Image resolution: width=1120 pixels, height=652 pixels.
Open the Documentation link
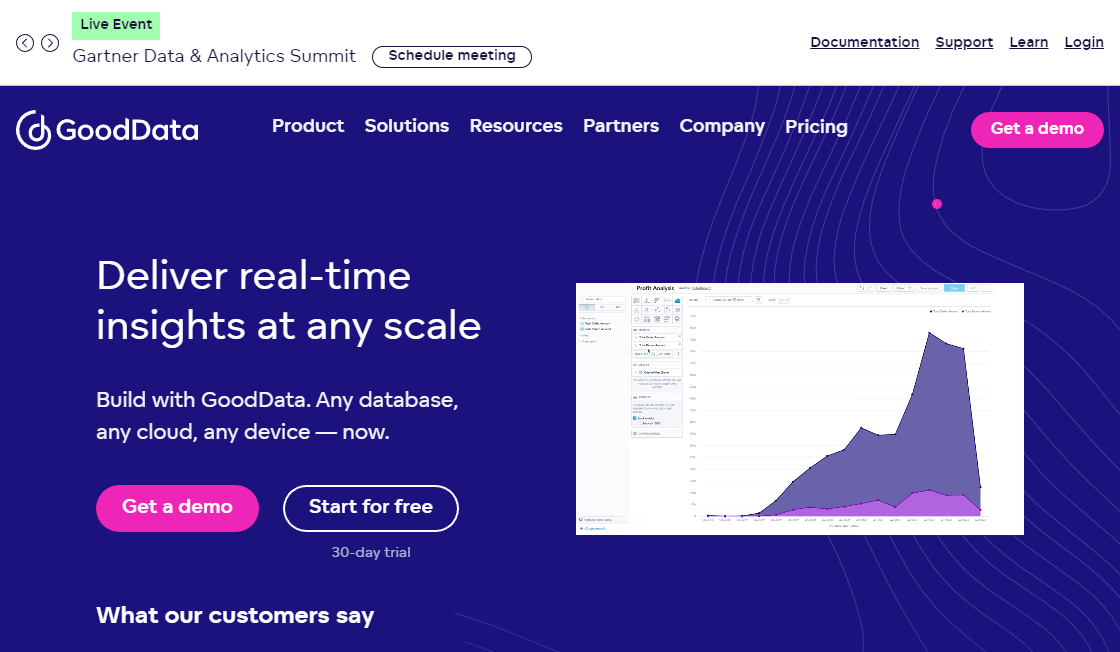pyautogui.click(x=864, y=42)
